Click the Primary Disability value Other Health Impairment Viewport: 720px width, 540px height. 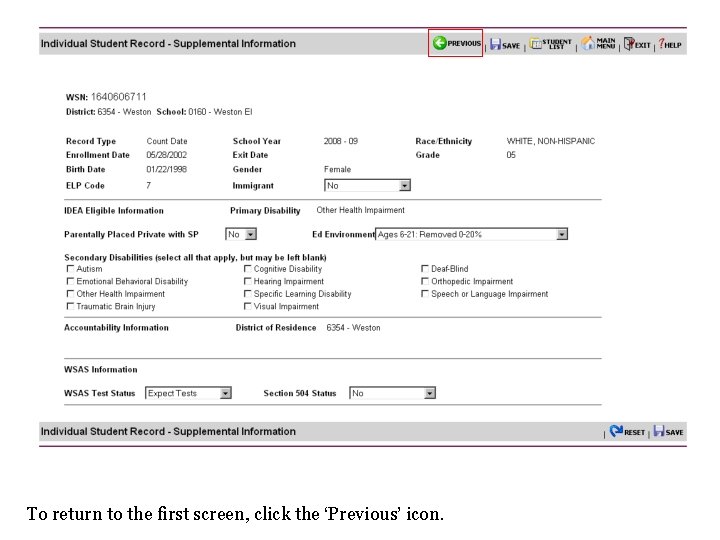tap(360, 210)
